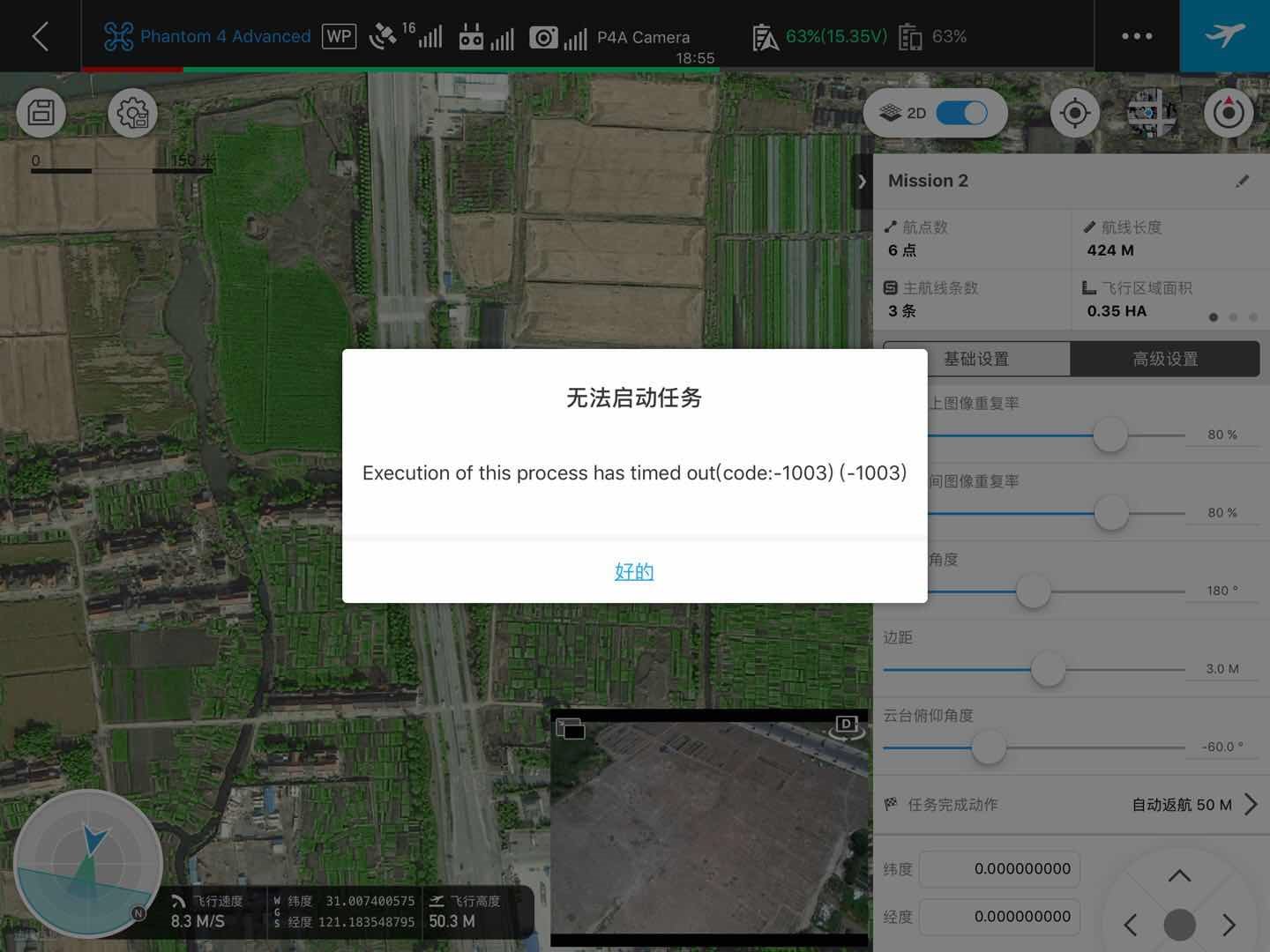The height and width of the screenshot is (952, 1270).
Task: Save the mission with the floppy disk icon
Action: click(x=41, y=113)
